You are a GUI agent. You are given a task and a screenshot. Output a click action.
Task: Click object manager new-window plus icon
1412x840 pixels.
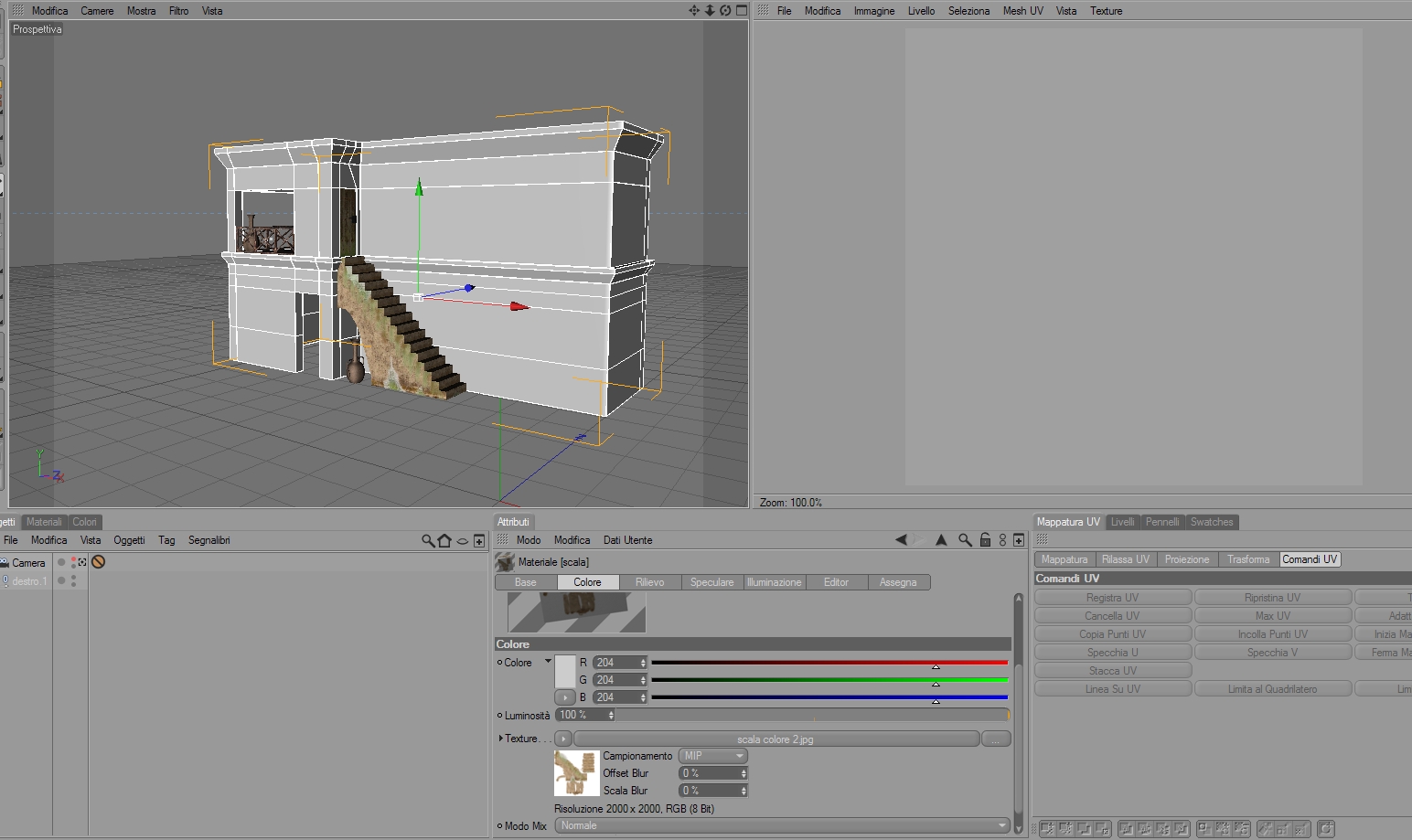point(479,540)
